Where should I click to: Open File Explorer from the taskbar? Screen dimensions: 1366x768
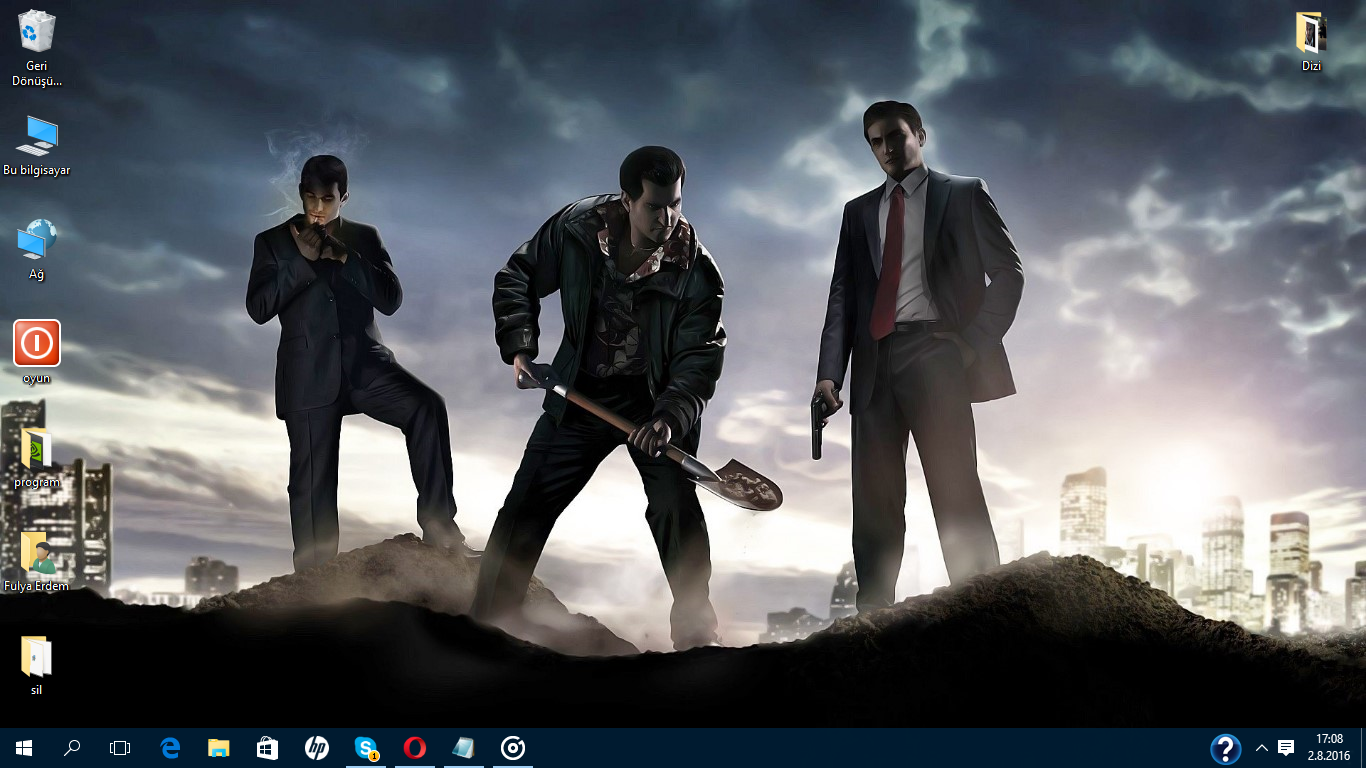point(218,748)
